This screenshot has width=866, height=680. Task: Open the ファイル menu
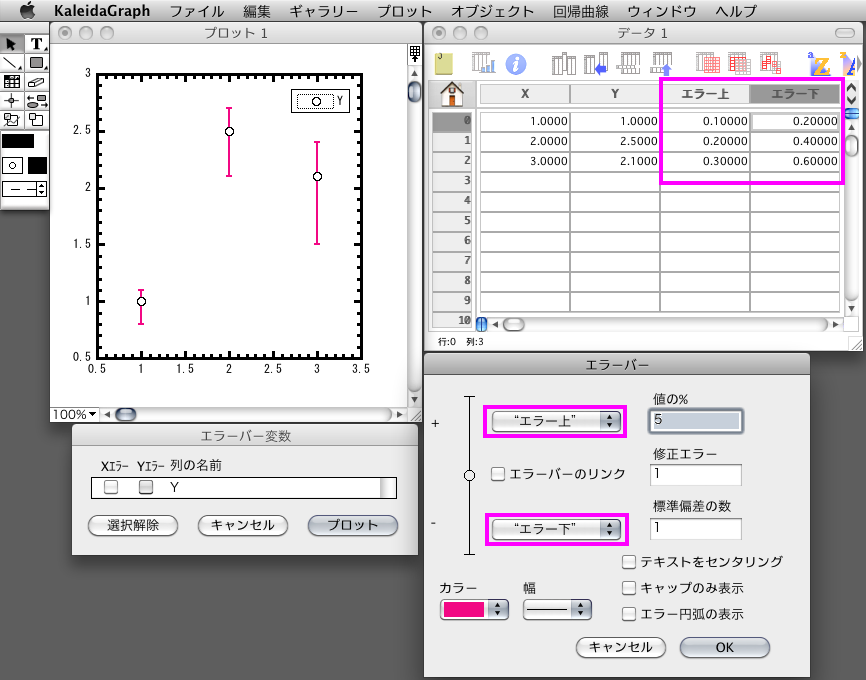(x=197, y=10)
